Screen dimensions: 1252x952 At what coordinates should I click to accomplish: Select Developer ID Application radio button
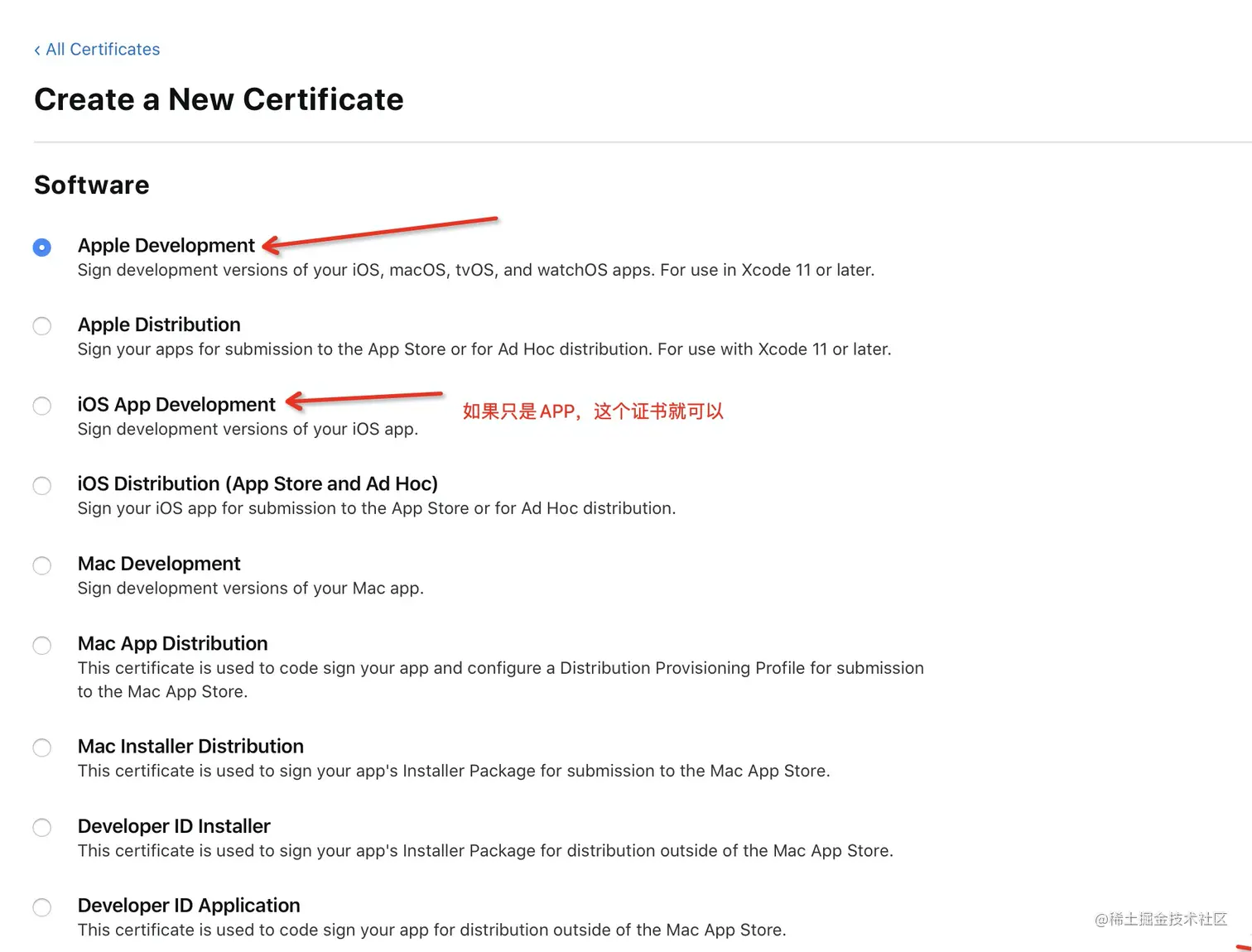pos(42,908)
